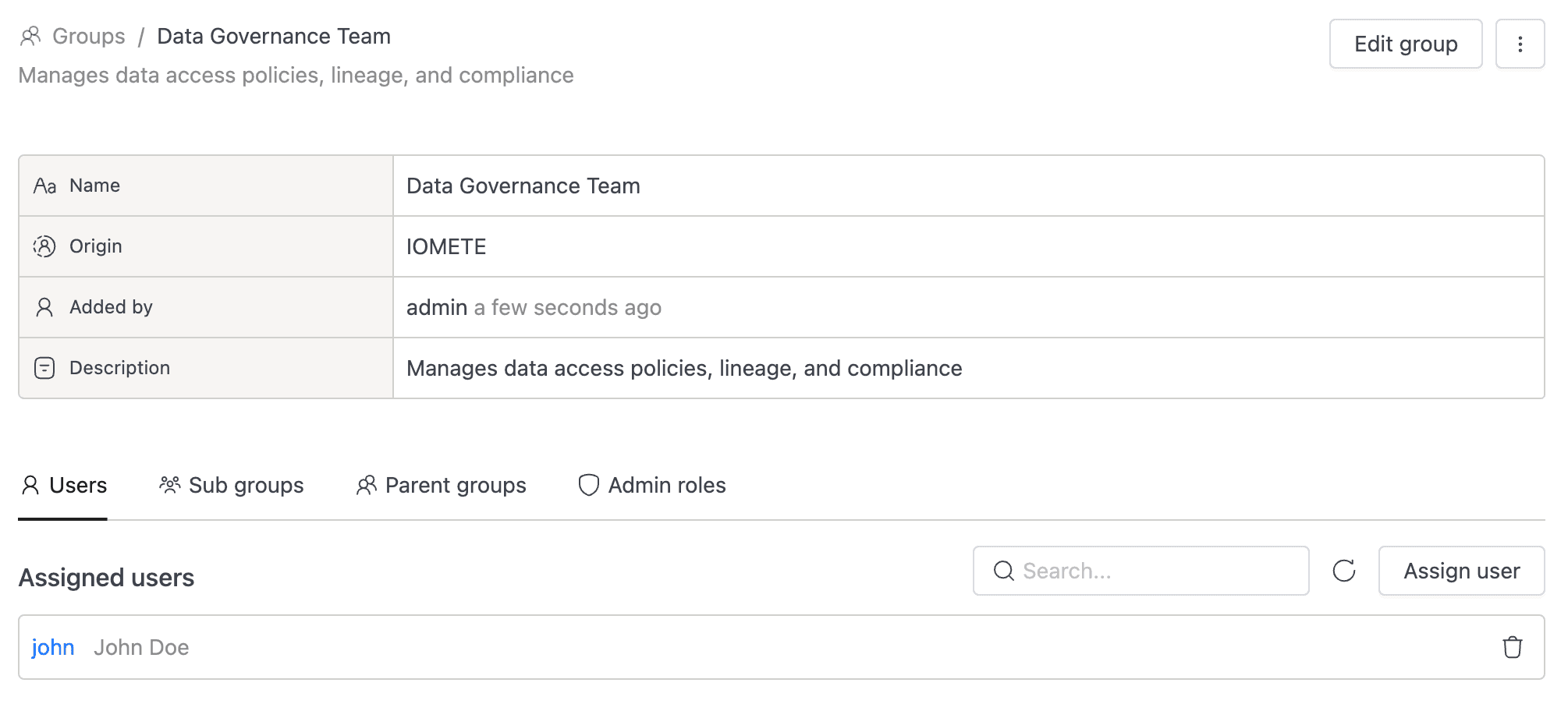Click the Origin row icon

click(x=44, y=247)
